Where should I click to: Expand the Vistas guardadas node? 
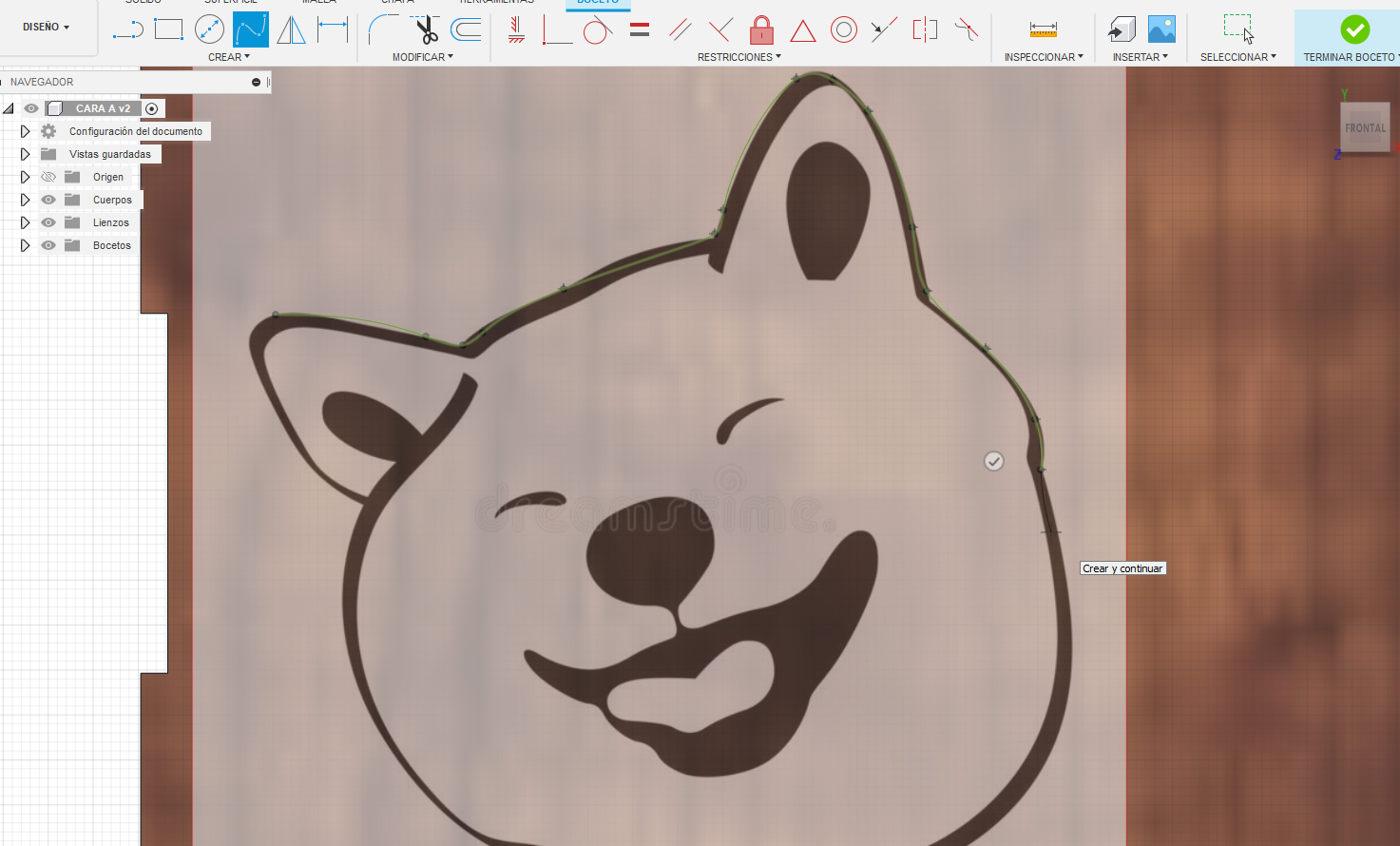tap(25, 154)
